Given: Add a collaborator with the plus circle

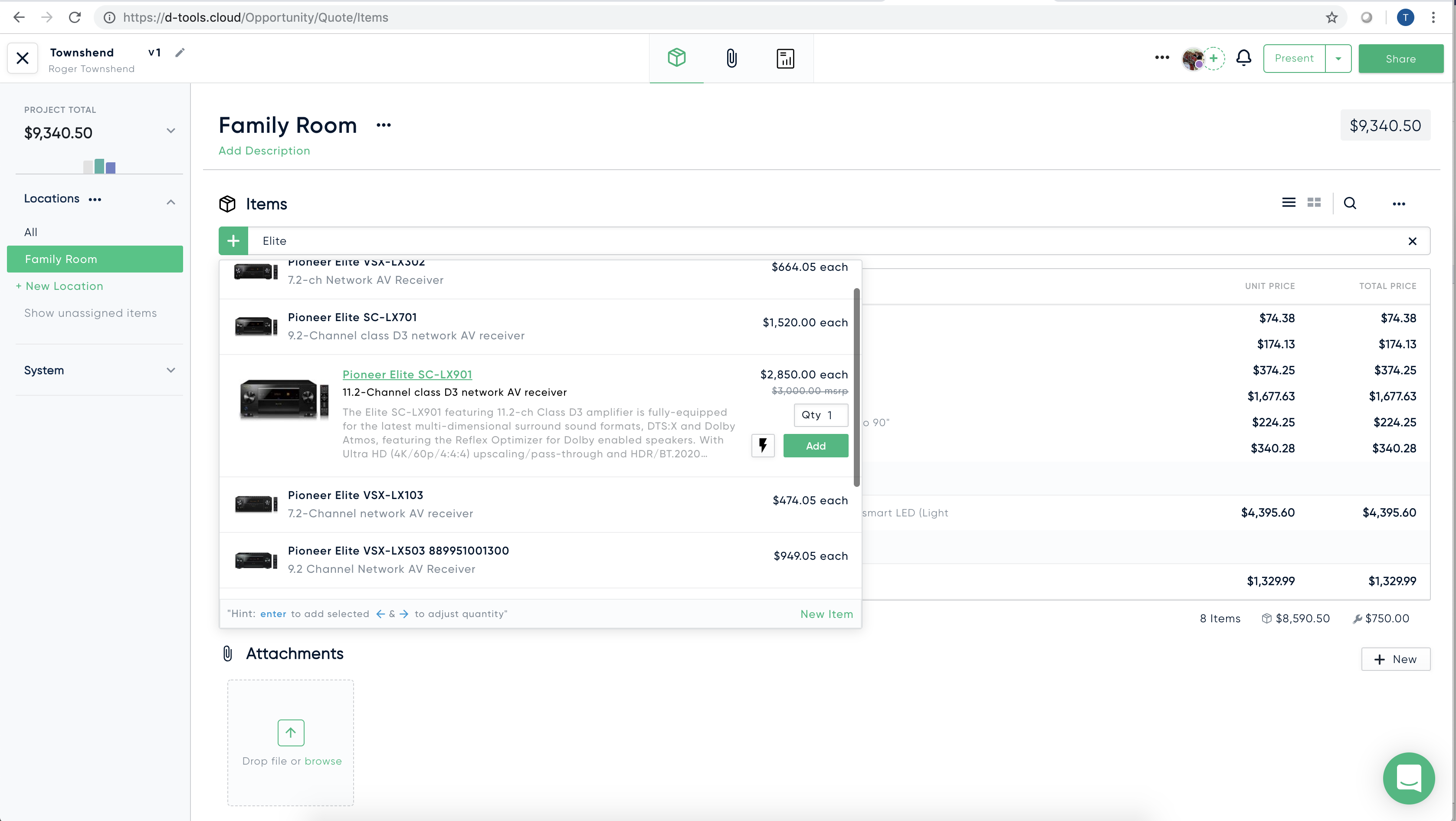Looking at the screenshot, I should coord(1213,58).
